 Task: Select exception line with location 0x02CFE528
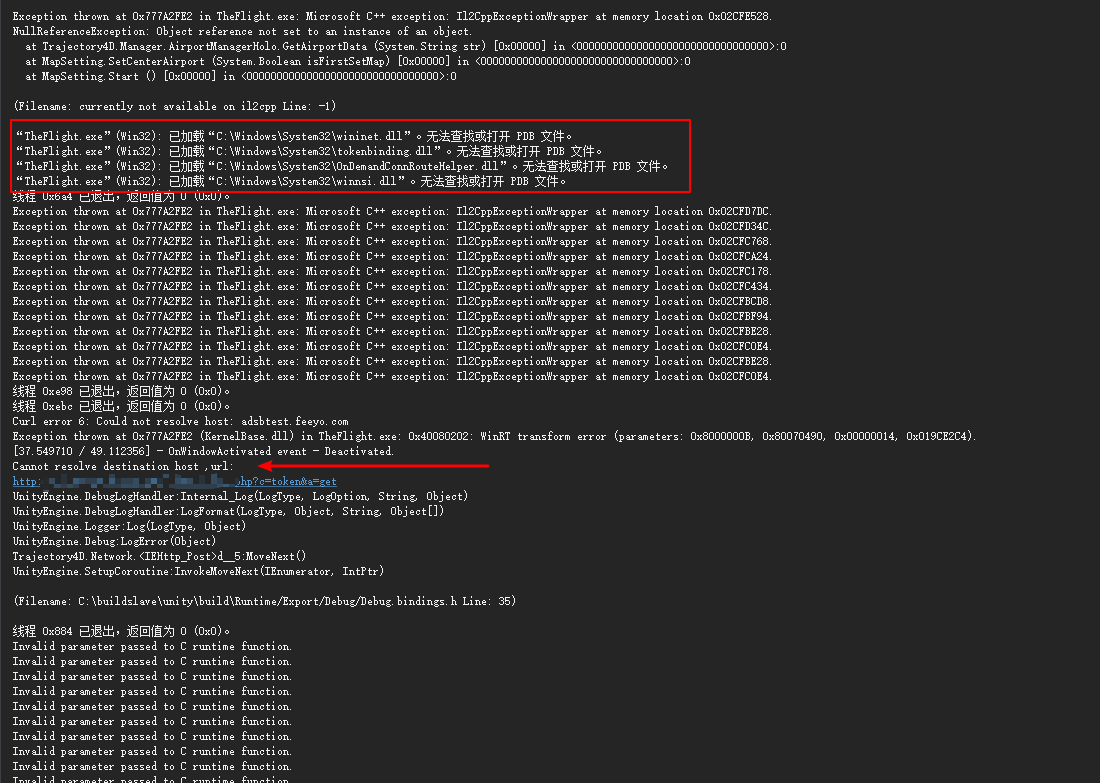click(x=392, y=16)
